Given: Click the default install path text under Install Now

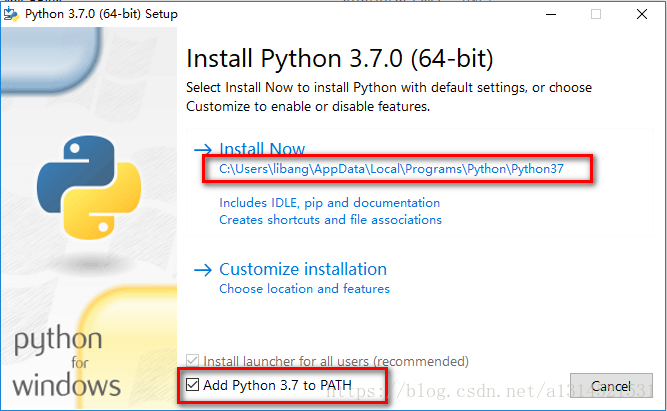Looking at the screenshot, I should (x=391, y=169).
